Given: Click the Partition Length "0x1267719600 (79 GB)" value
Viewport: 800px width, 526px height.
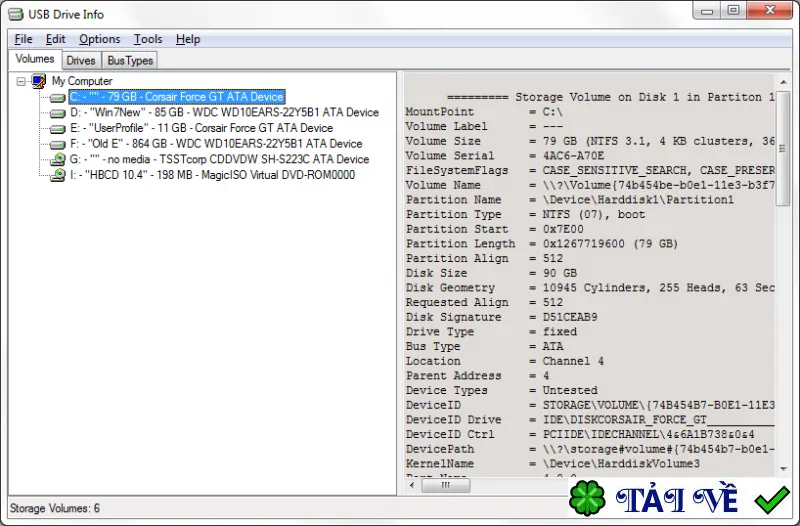Looking at the screenshot, I should point(610,244).
